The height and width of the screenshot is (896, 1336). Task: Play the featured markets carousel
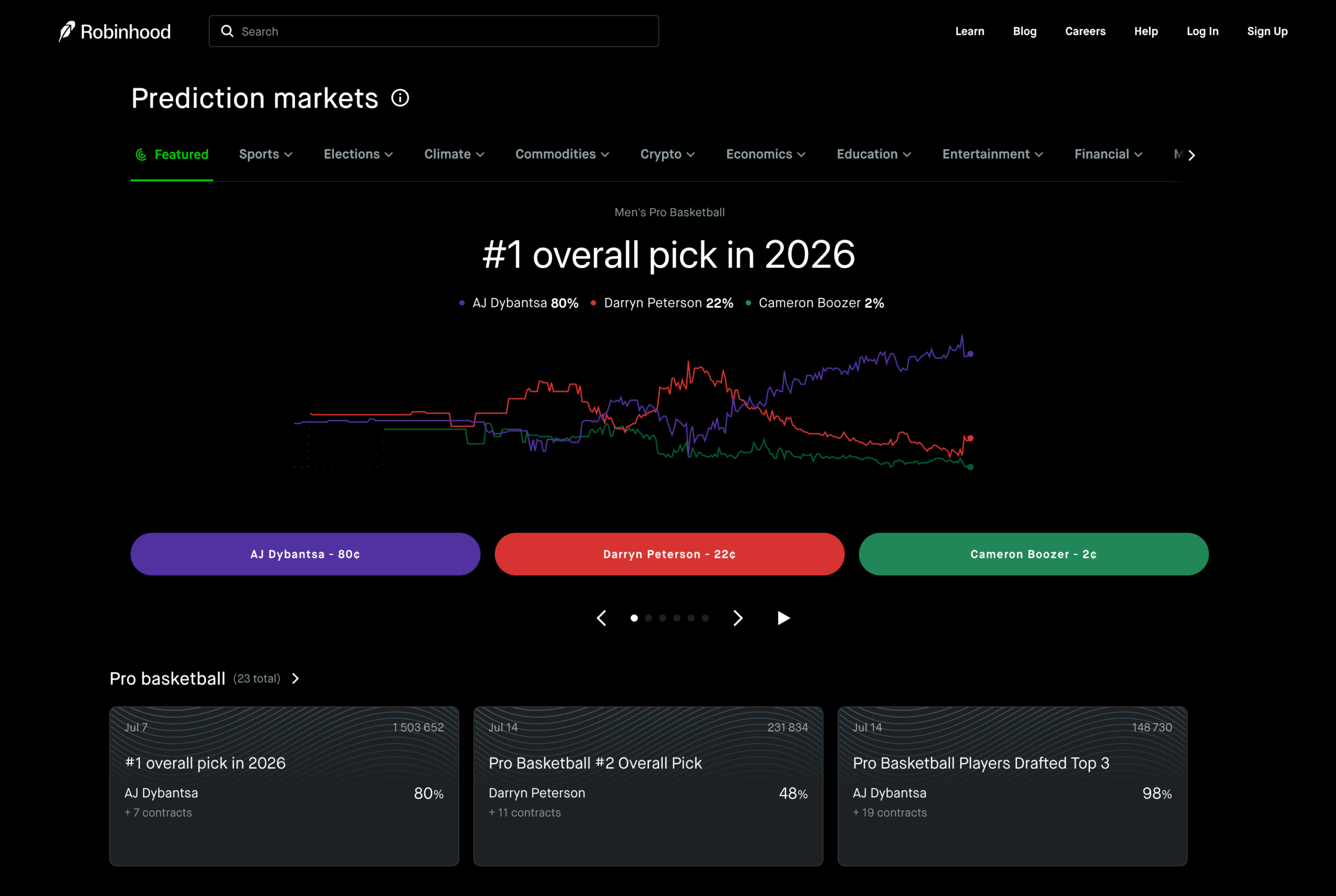pos(784,618)
